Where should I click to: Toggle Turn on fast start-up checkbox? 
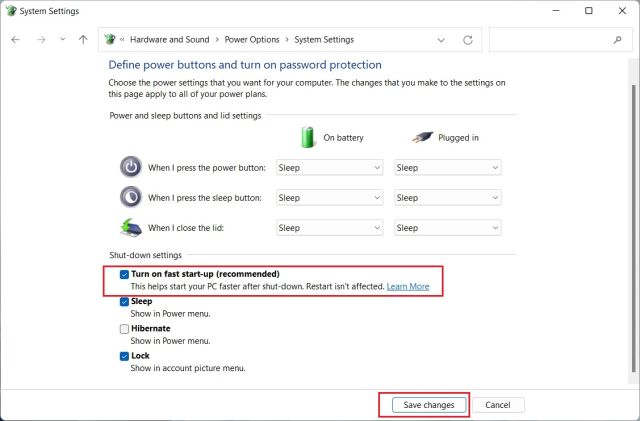point(124,274)
